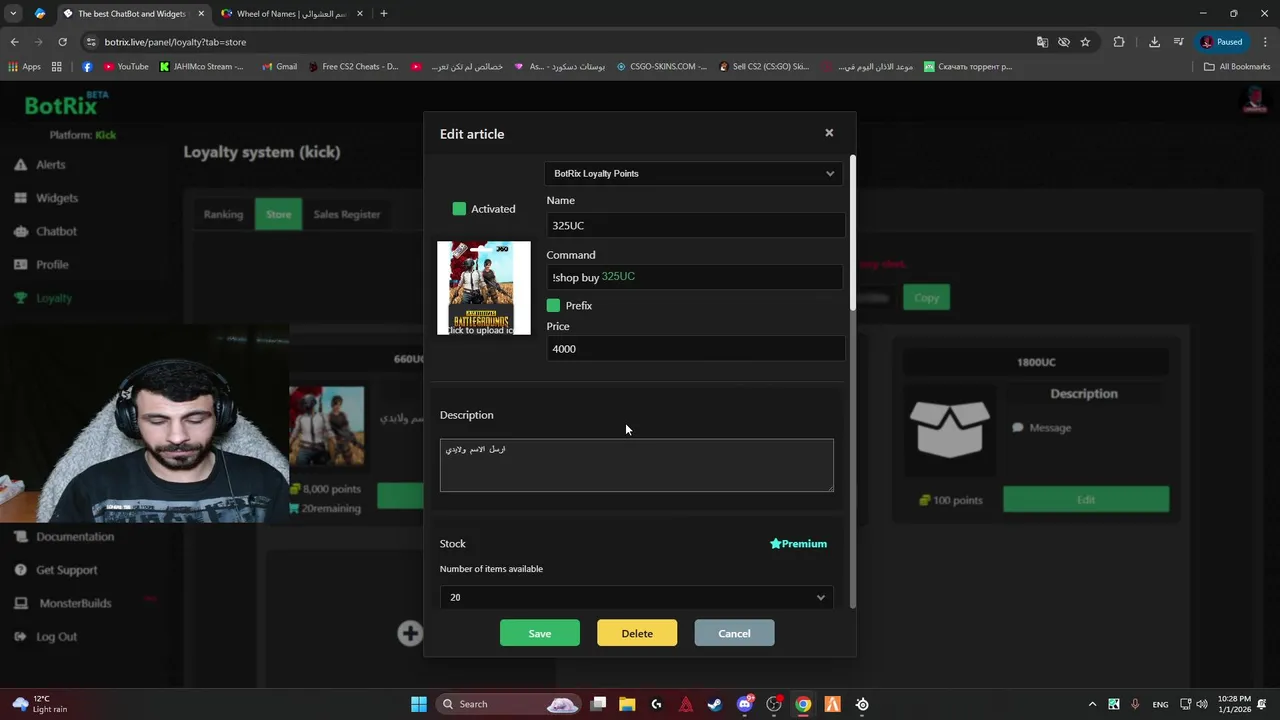Open the Gmail bookmark
1280x720 pixels.
(279, 67)
